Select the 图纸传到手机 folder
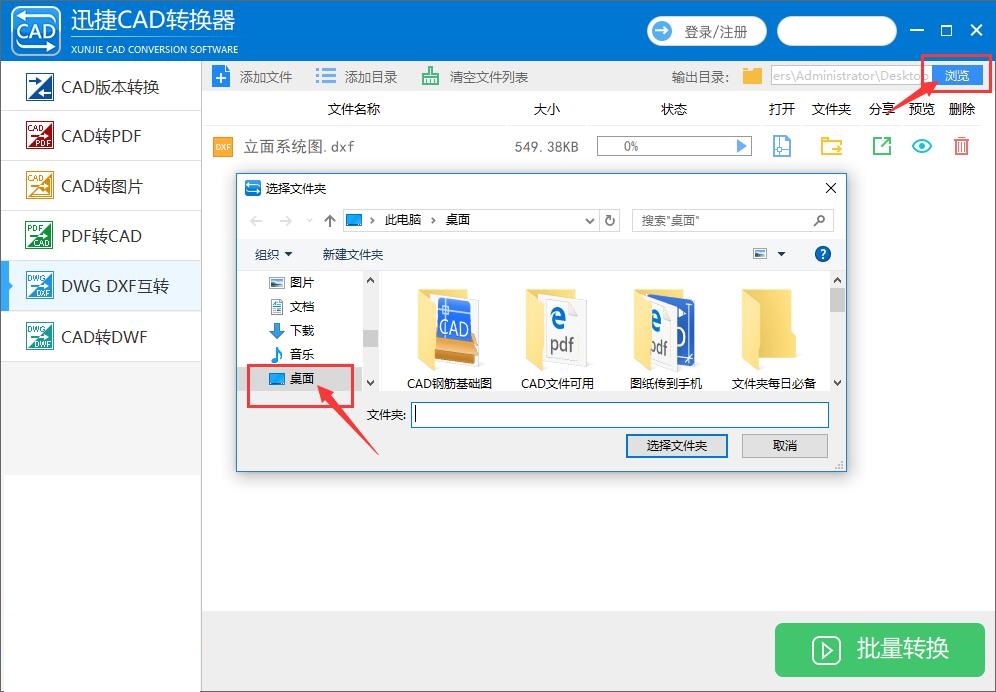The width and height of the screenshot is (996, 692). 666,339
